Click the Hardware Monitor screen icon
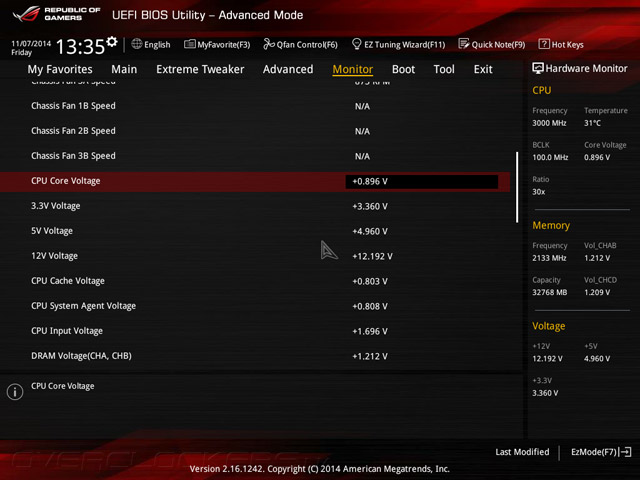 tap(538, 68)
